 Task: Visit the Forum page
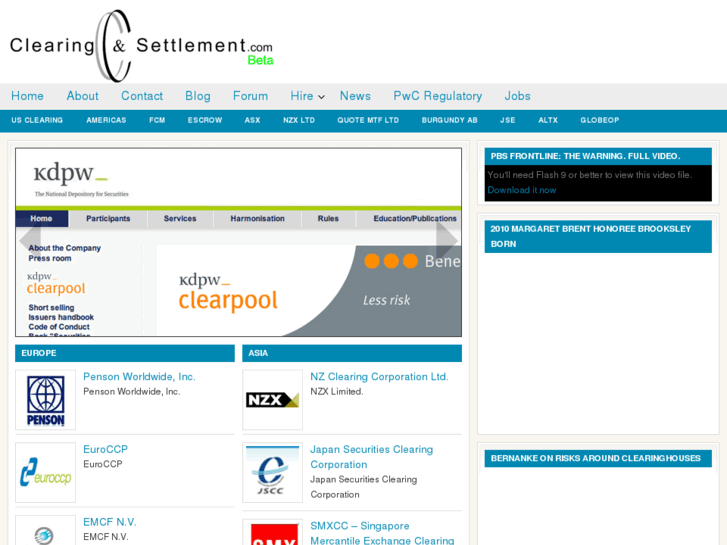tap(250, 96)
